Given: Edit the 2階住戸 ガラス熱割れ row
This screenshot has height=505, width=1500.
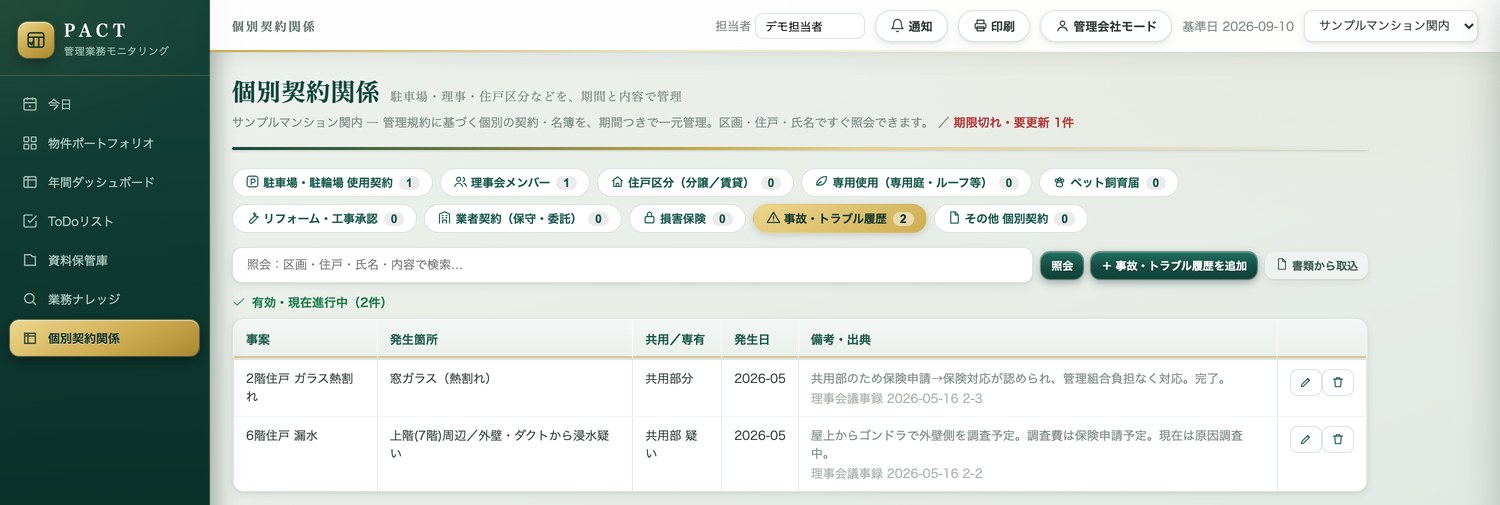Looking at the screenshot, I should [x=1305, y=382].
